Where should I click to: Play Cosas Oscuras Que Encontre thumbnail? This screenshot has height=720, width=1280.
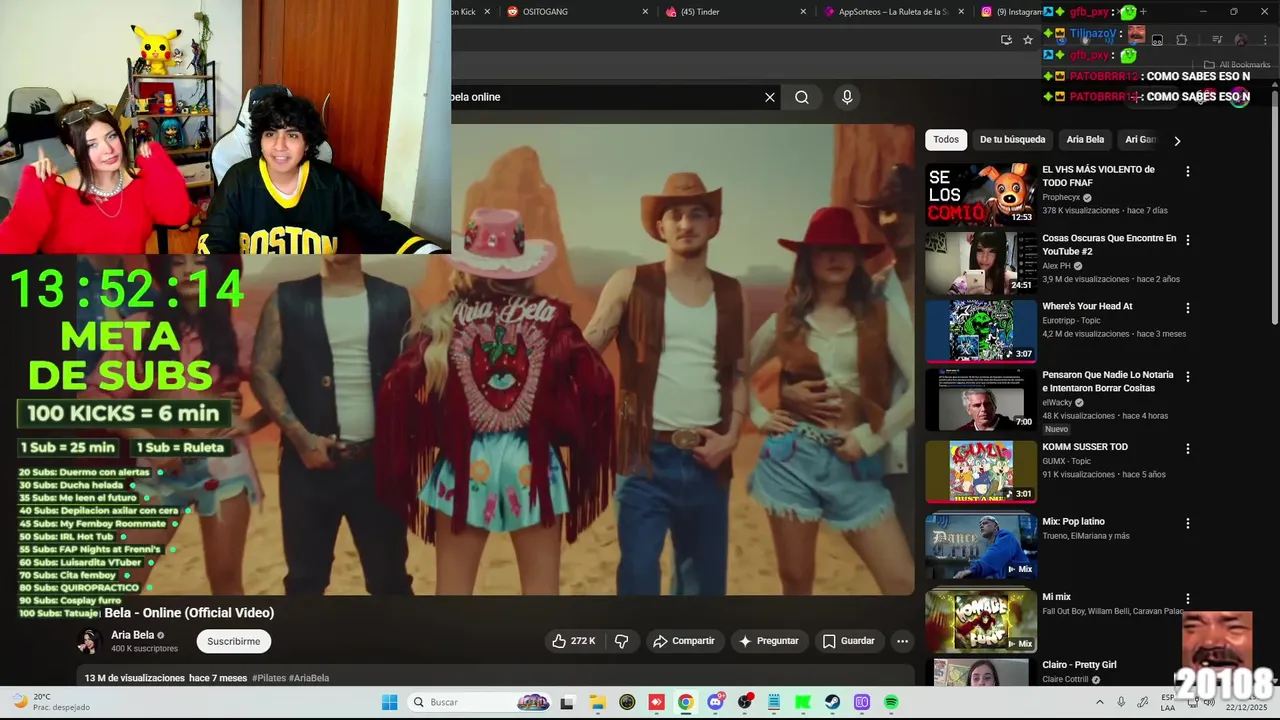pyautogui.click(x=980, y=263)
